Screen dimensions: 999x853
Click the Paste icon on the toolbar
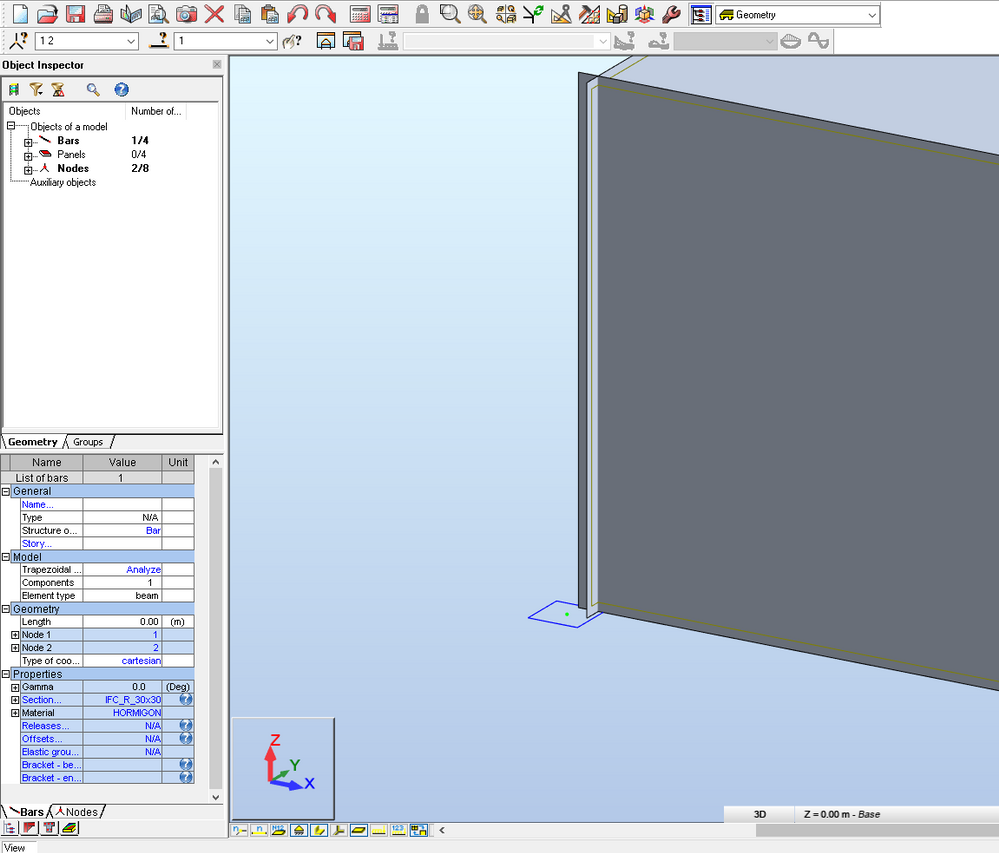(x=269, y=13)
